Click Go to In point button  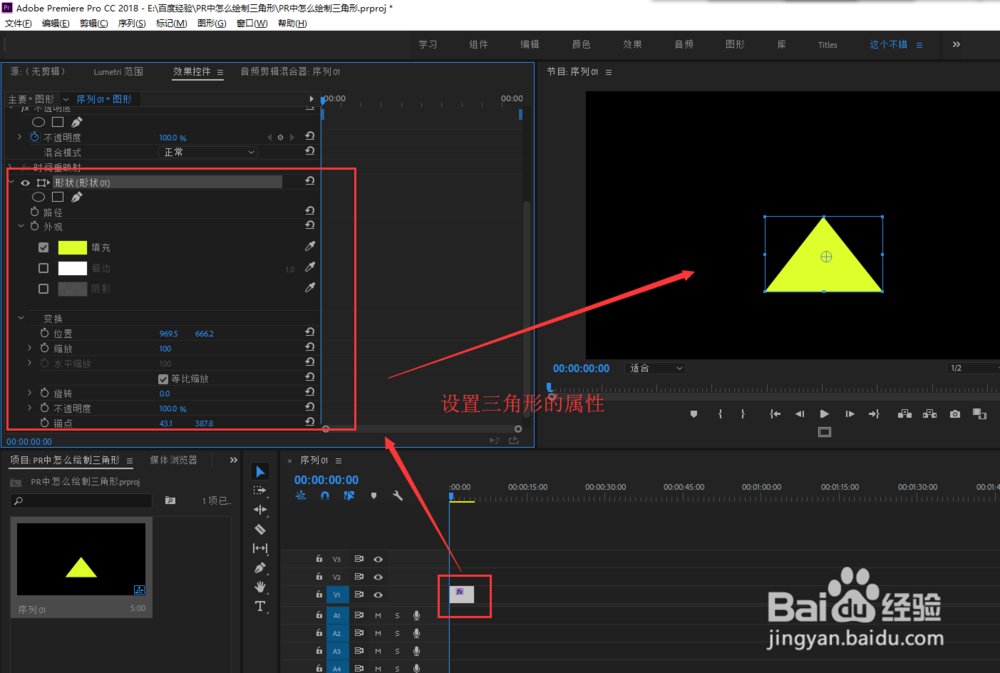pos(775,414)
